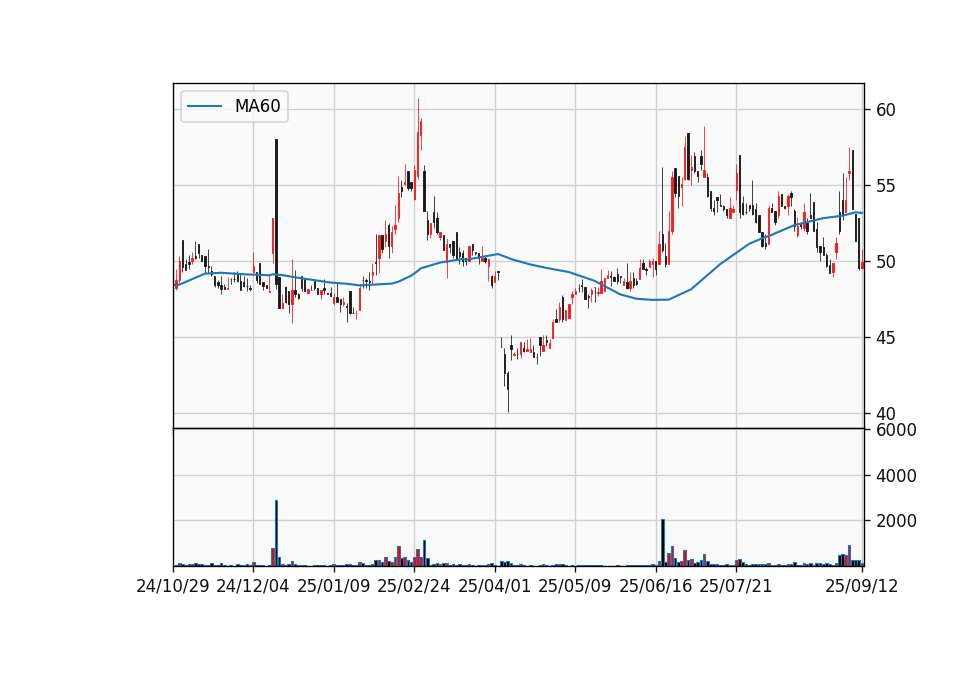Click the tall volume bar near 25/06/16
Image resolution: width=960 pixels, height=690 pixels.
click(x=663, y=543)
